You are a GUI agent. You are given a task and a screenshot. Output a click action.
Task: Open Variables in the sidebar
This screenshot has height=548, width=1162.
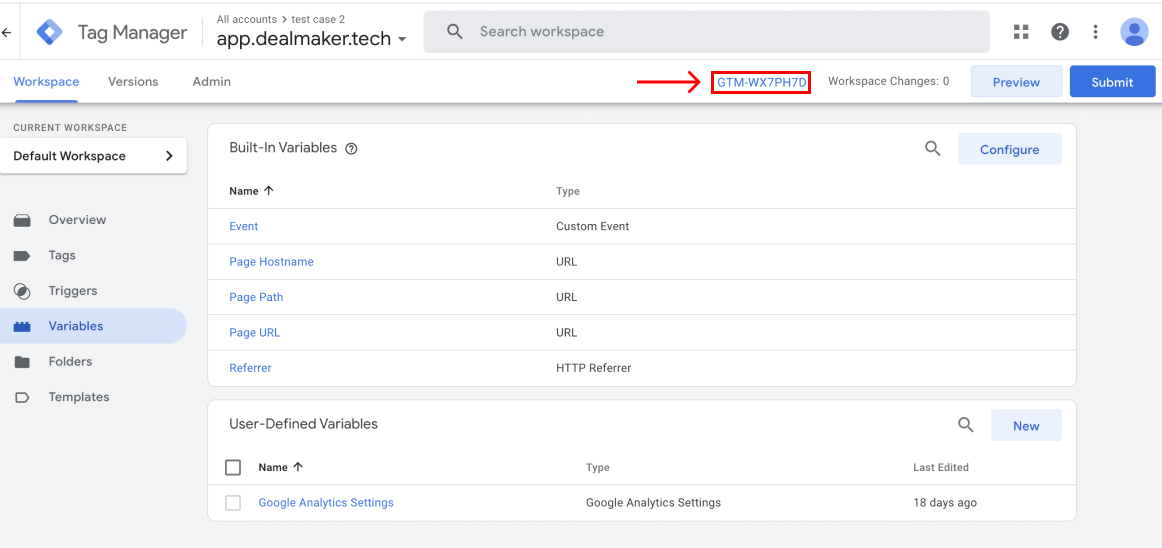click(x=93, y=326)
